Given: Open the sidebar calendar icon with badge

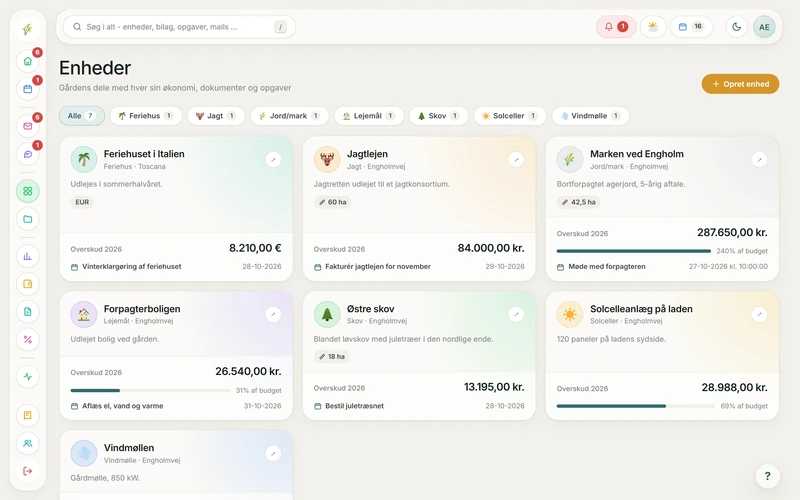Looking at the screenshot, I should [x=28, y=89].
